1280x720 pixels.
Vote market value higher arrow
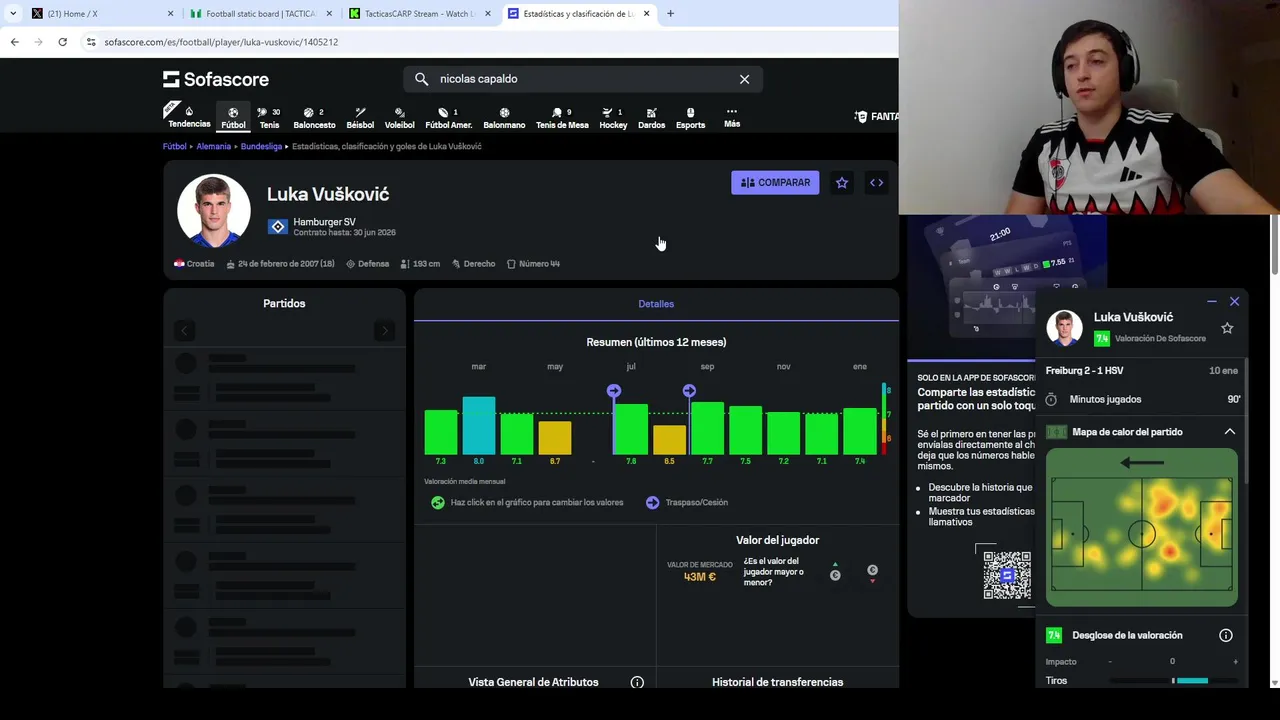point(835,572)
